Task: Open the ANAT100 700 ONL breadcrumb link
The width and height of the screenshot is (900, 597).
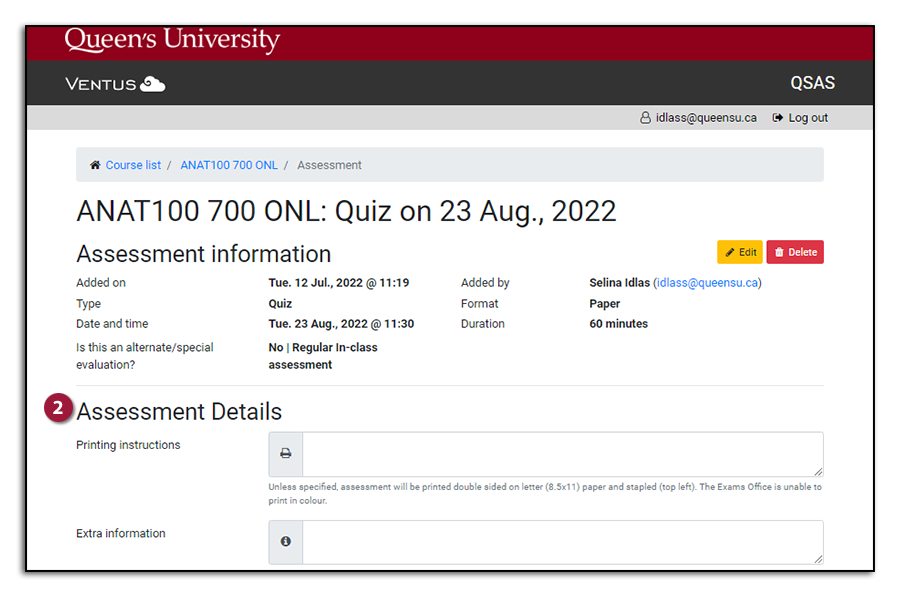Action: coord(228,164)
